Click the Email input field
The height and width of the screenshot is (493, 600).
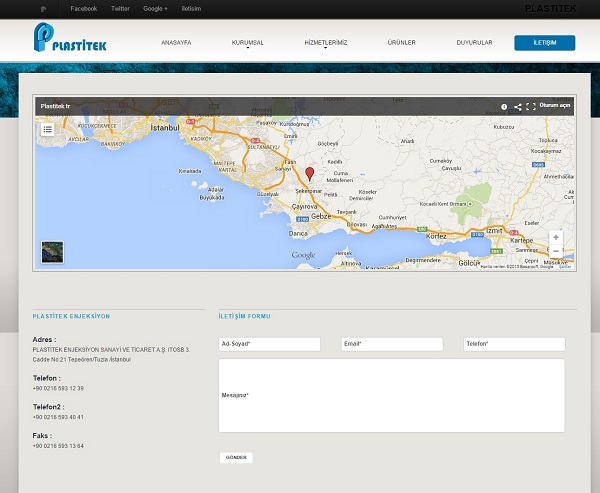(392, 344)
